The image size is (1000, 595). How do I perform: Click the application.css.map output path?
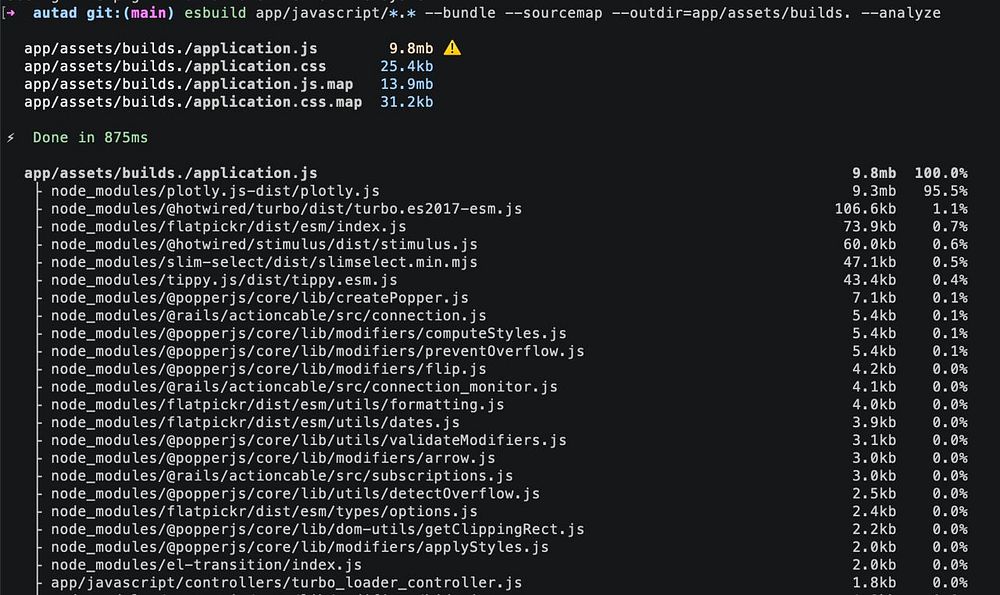coord(193,102)
